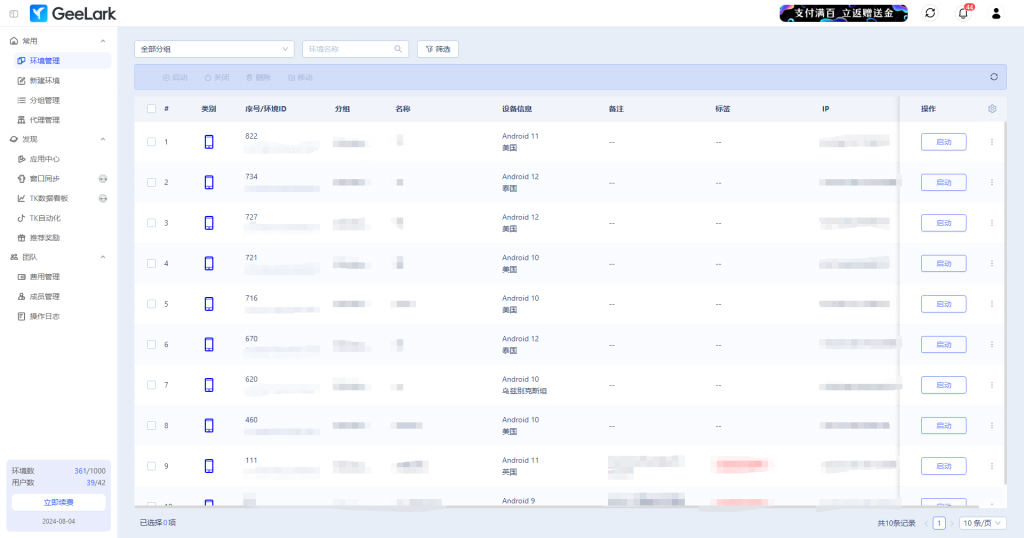Image resolution: width=1024 pixels, height=538 pixels.
Task: Collapse the 常用 sidebar section
Action: click(x=103, y=41)
